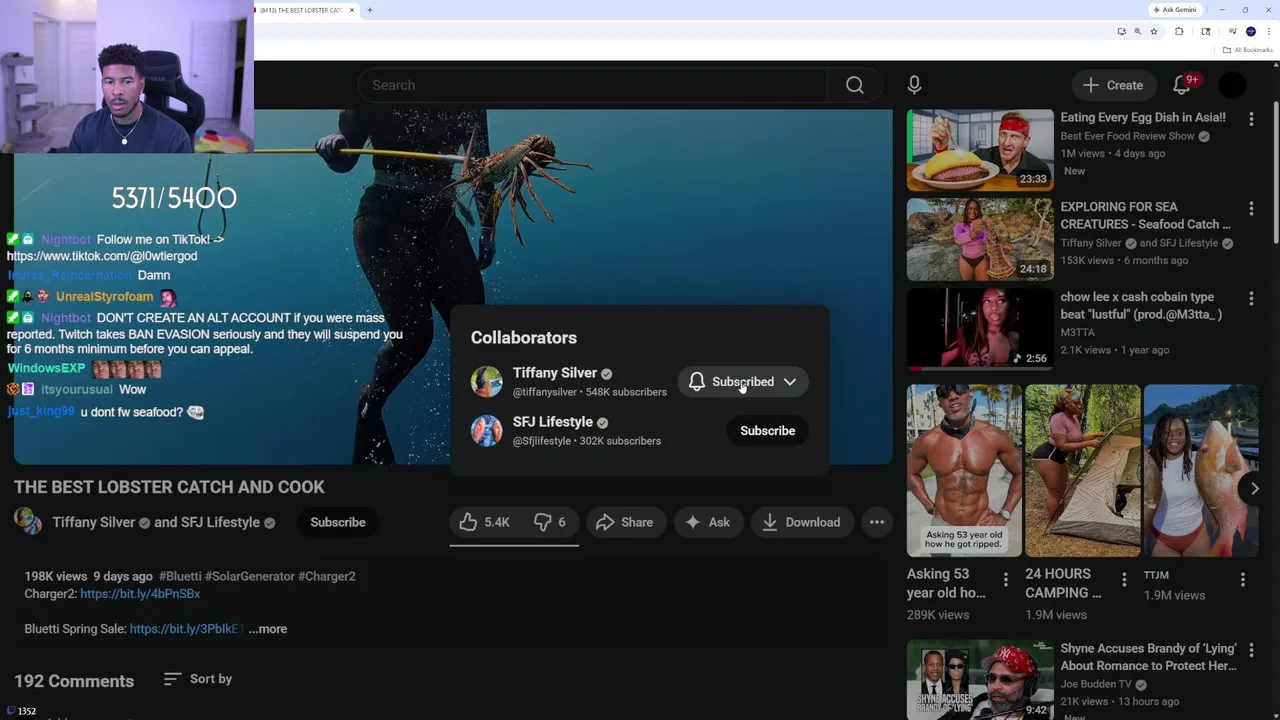Click the YouTube account avatar

pyautogui.click(x=1233, y=85)
